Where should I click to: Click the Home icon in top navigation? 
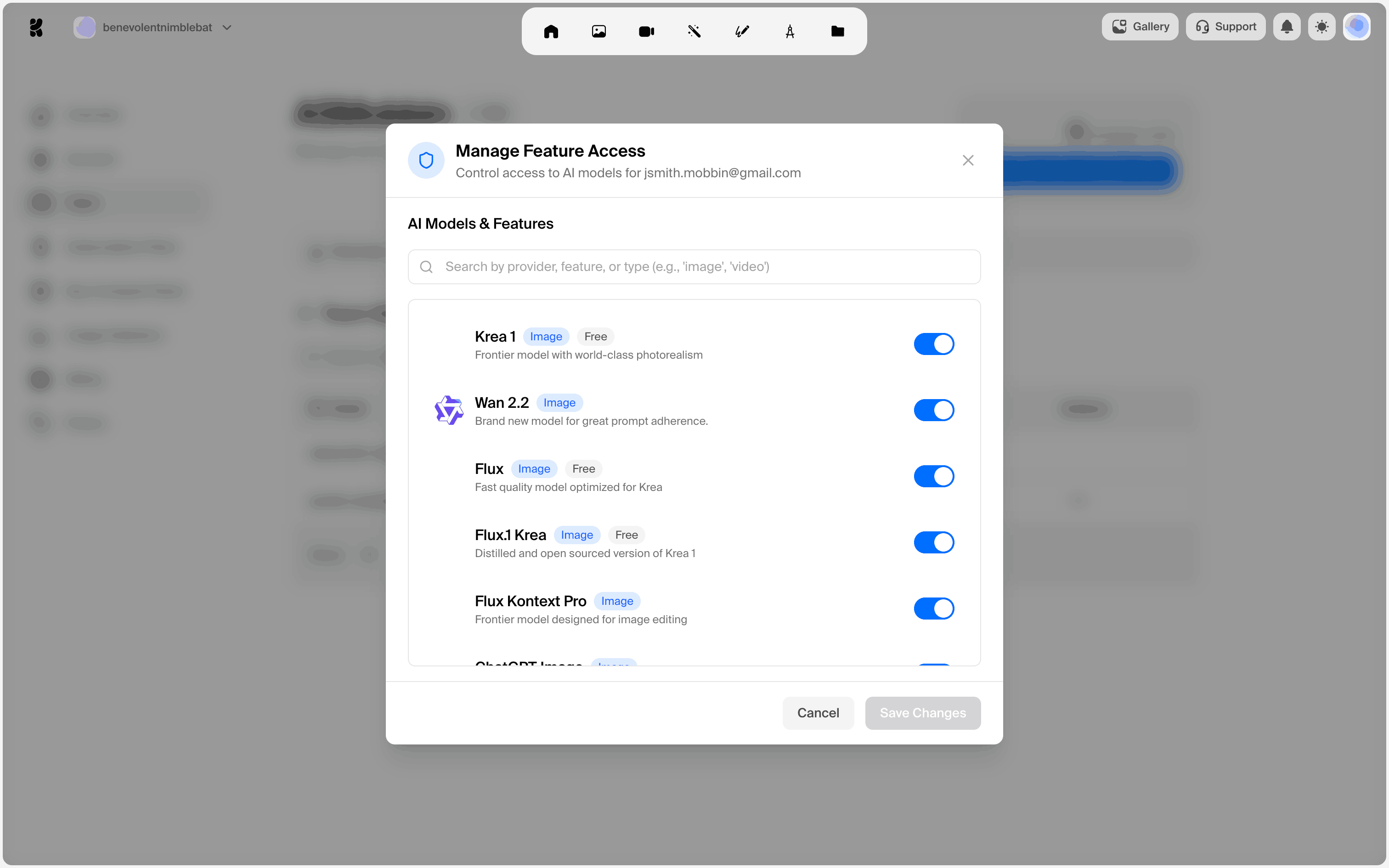click(x=551, y=32)
